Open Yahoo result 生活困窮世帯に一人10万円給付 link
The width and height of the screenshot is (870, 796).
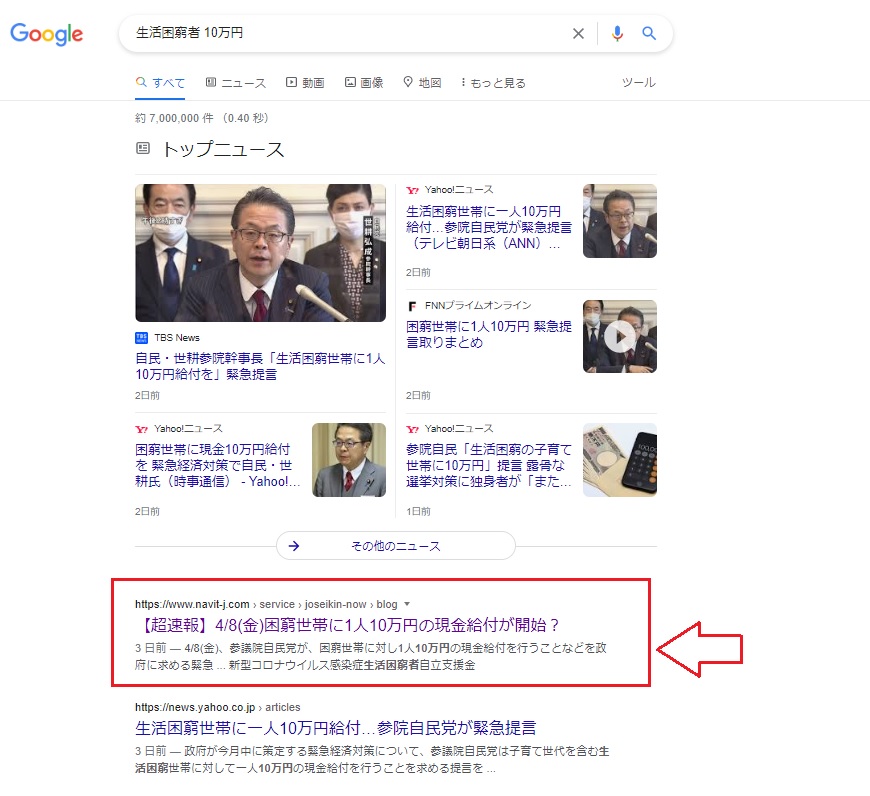(x=335, y=728)
